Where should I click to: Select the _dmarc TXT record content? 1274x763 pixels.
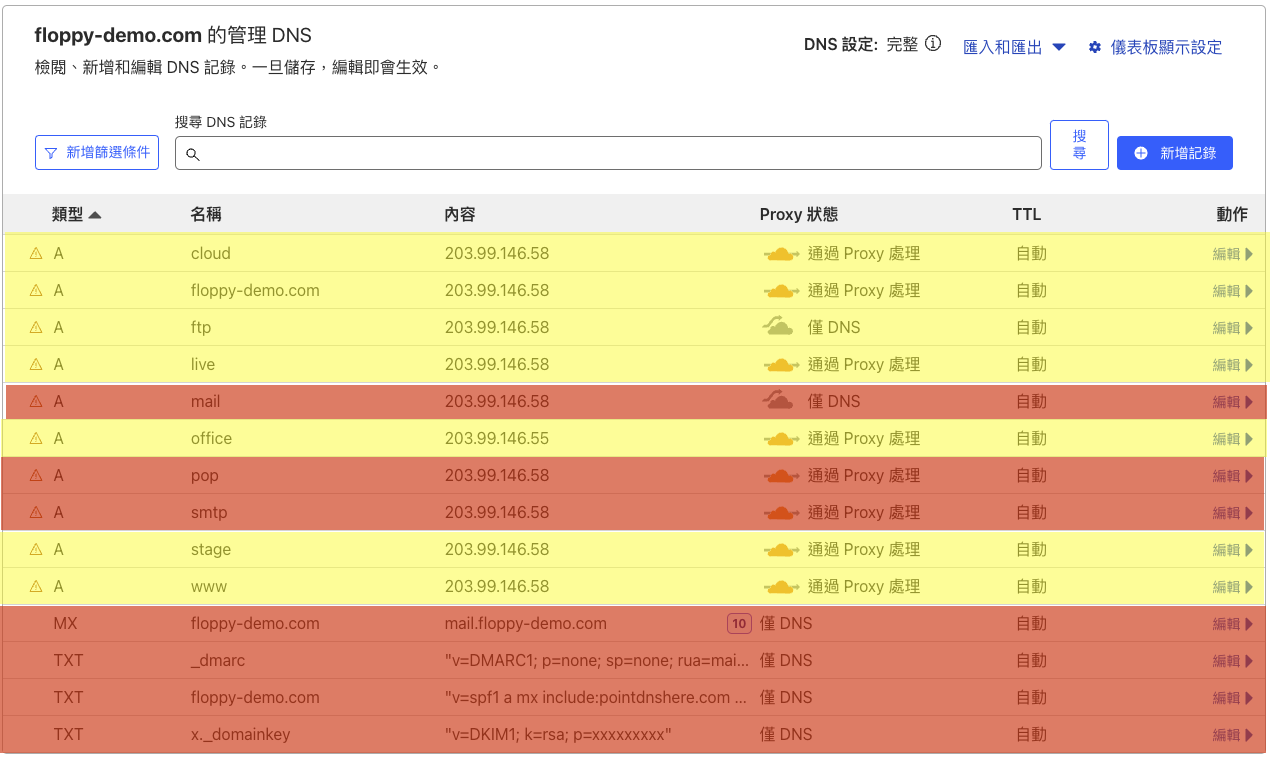(x=595, y=661)
